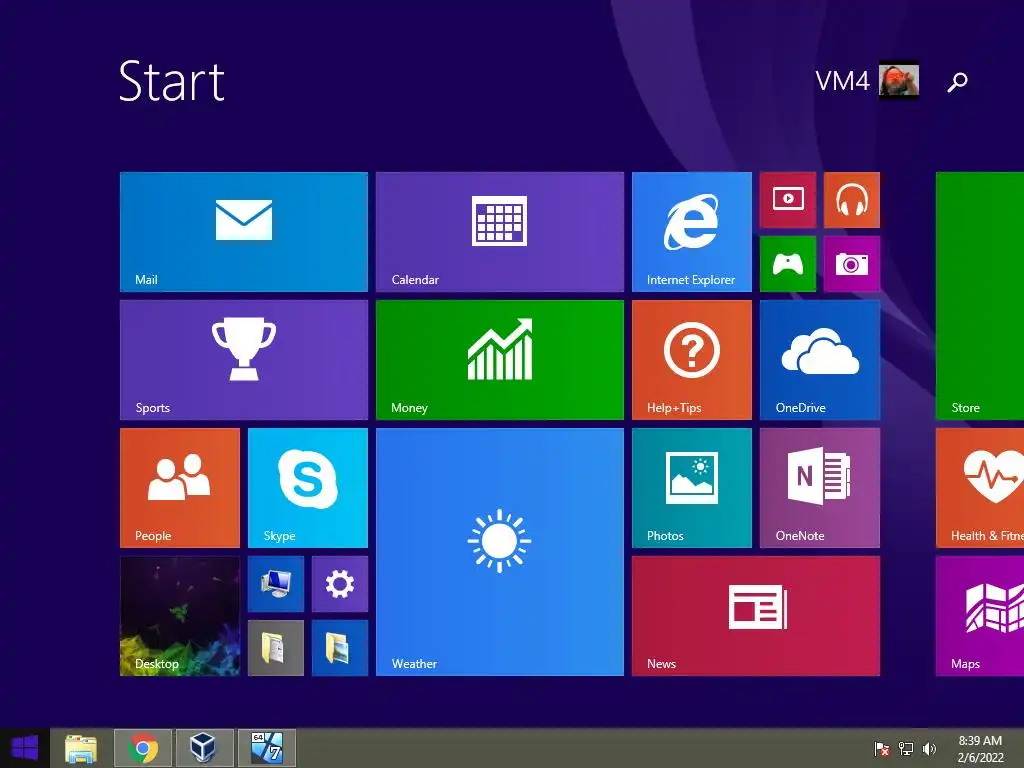Click the Action Center flag tray icon
Image resolution: width=1024 pixels, height=768 pixels.
click(881, 749)
